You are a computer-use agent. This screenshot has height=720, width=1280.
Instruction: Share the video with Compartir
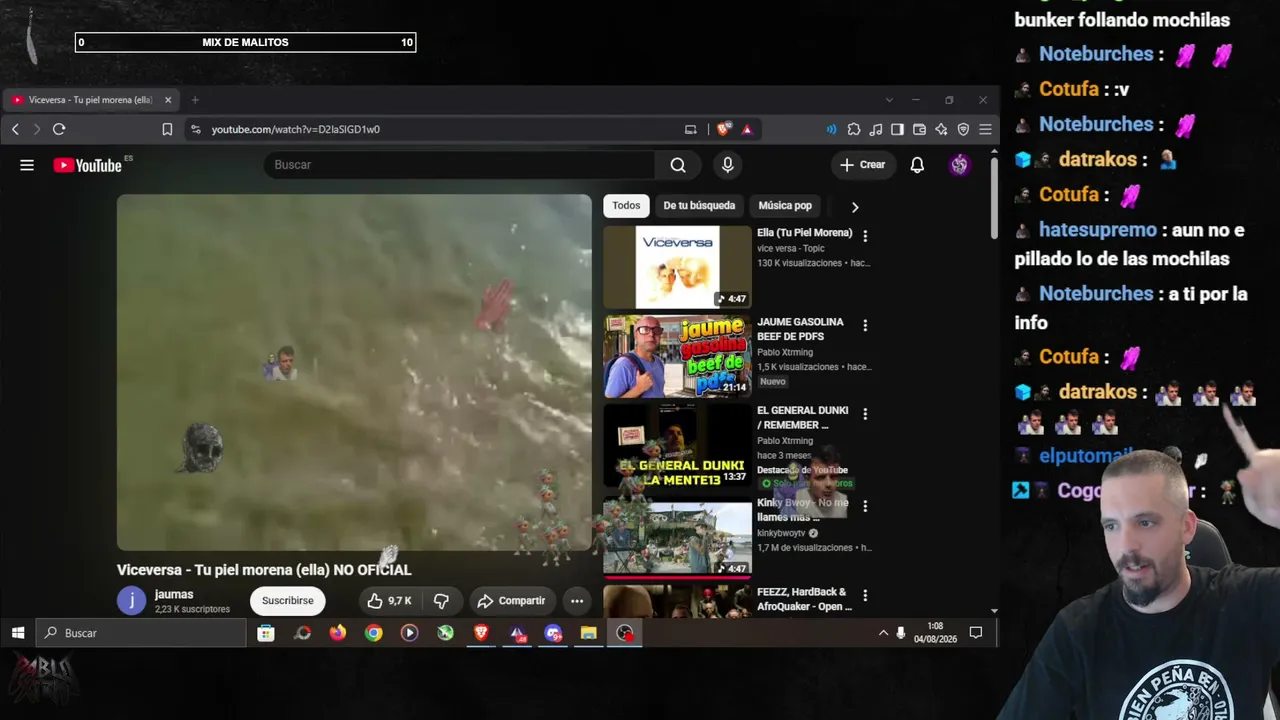(512, 601)
